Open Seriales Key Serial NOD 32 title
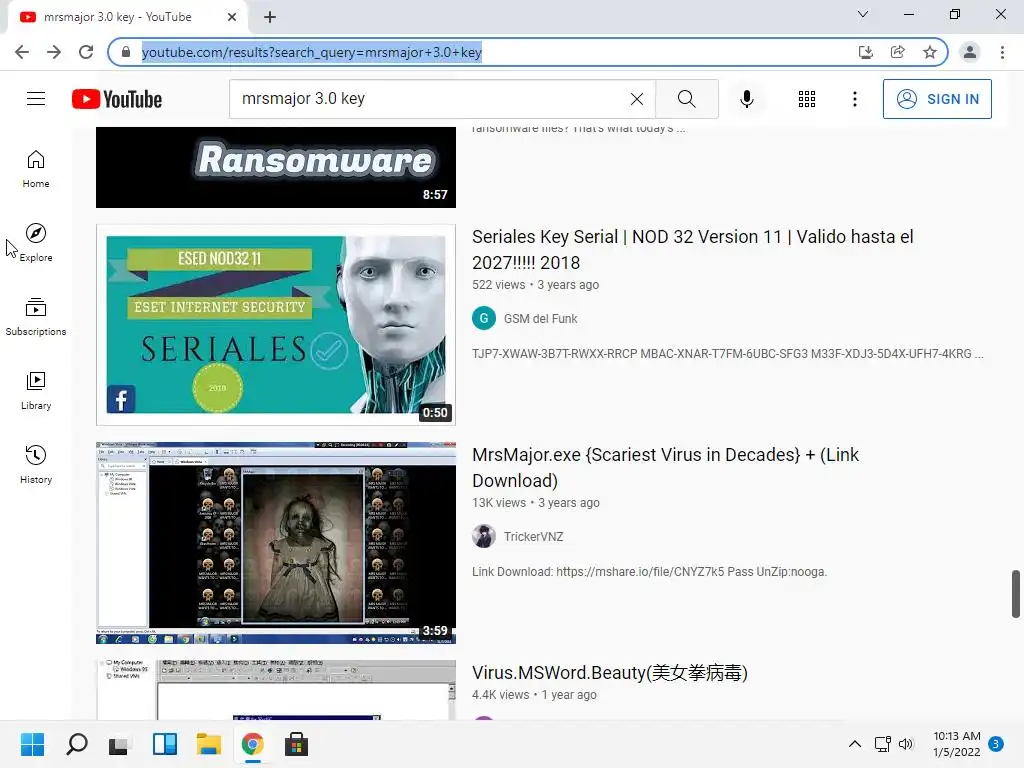Viewport: 1024px width, 768px height. [x=692, y=249]
